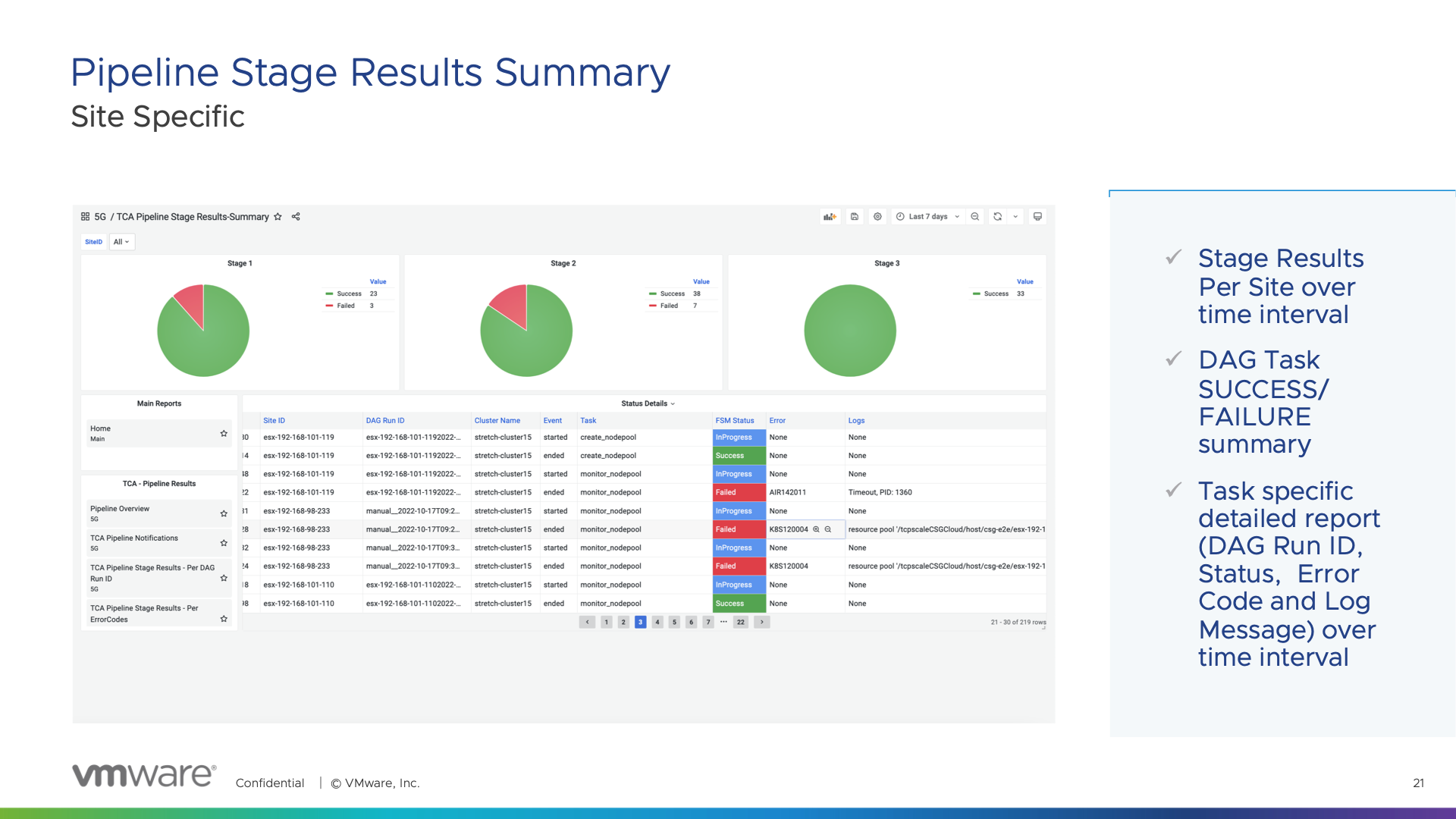Image resolution: width=1456 pixels, height=819 pixels.
Task: Zoom out the time range
Action: pyautogui.click(x=975, y=217)
